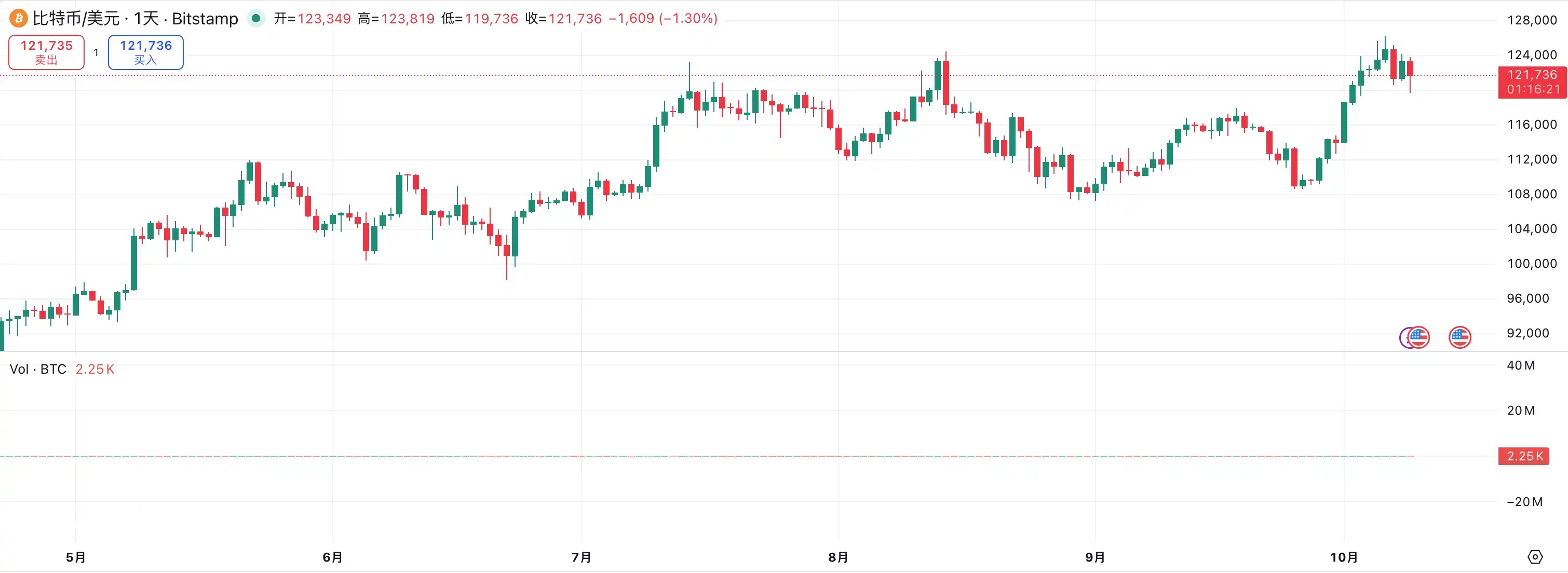Click the rightmost US flag event marker
The width and height of the screenshot is (1568, 573).
1459,337
